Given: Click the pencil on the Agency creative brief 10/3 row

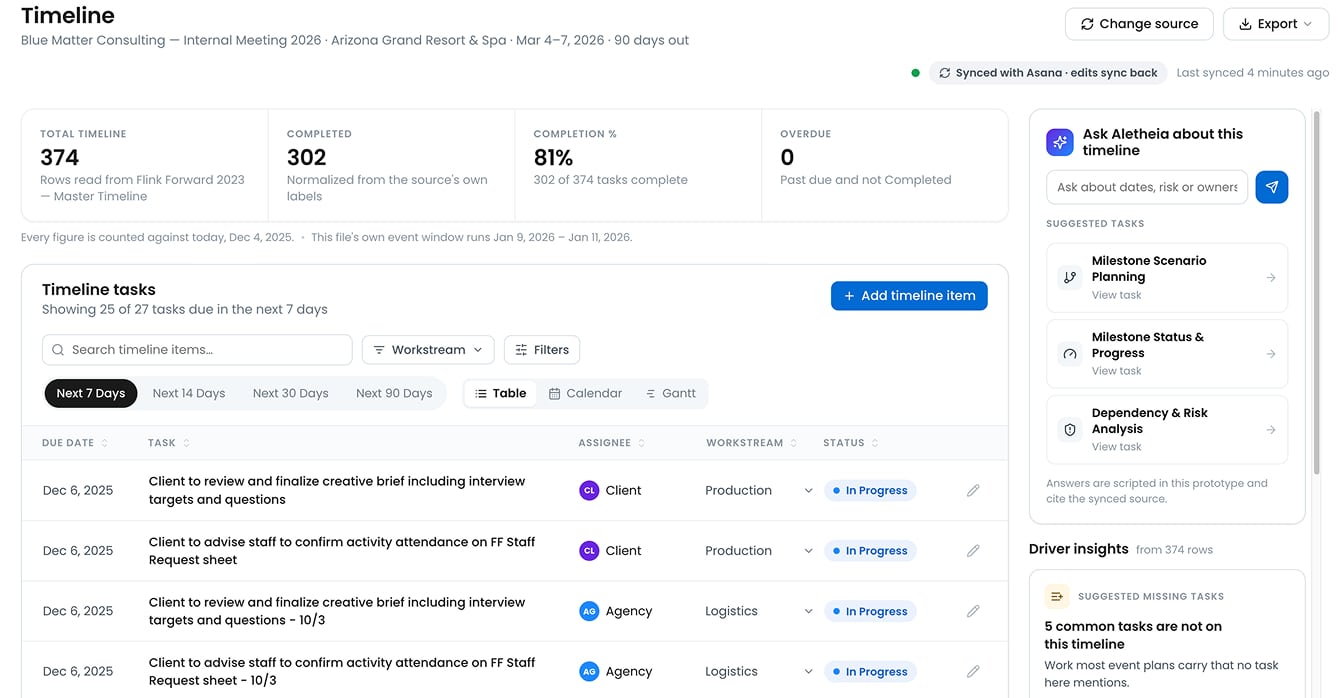Looking at the screenshot, I should (x=973, y=611).
